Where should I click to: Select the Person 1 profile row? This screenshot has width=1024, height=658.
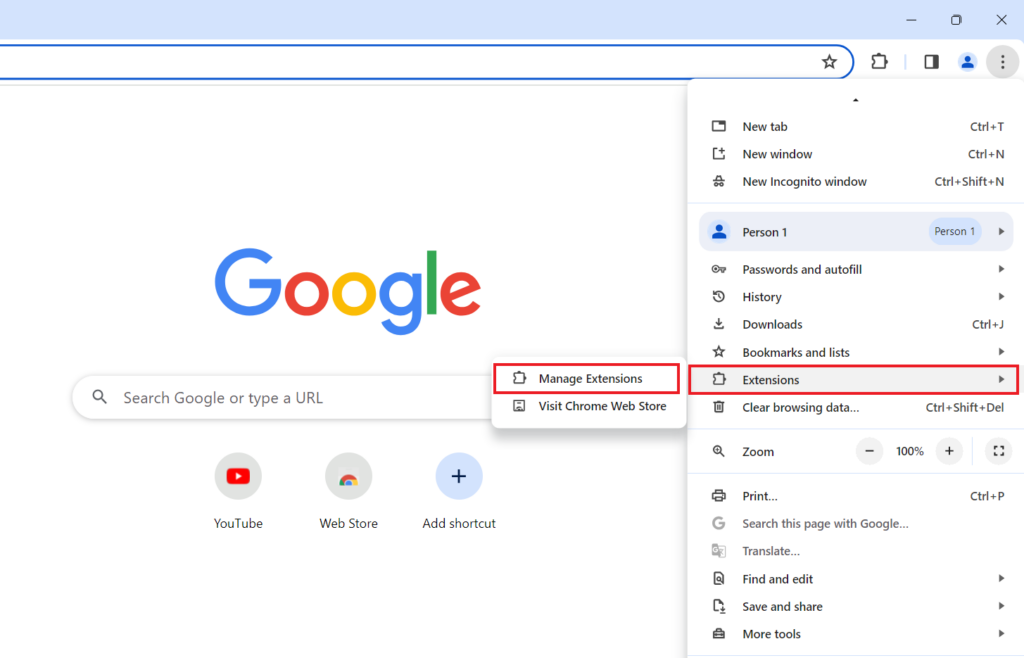(x=856, y=232)
